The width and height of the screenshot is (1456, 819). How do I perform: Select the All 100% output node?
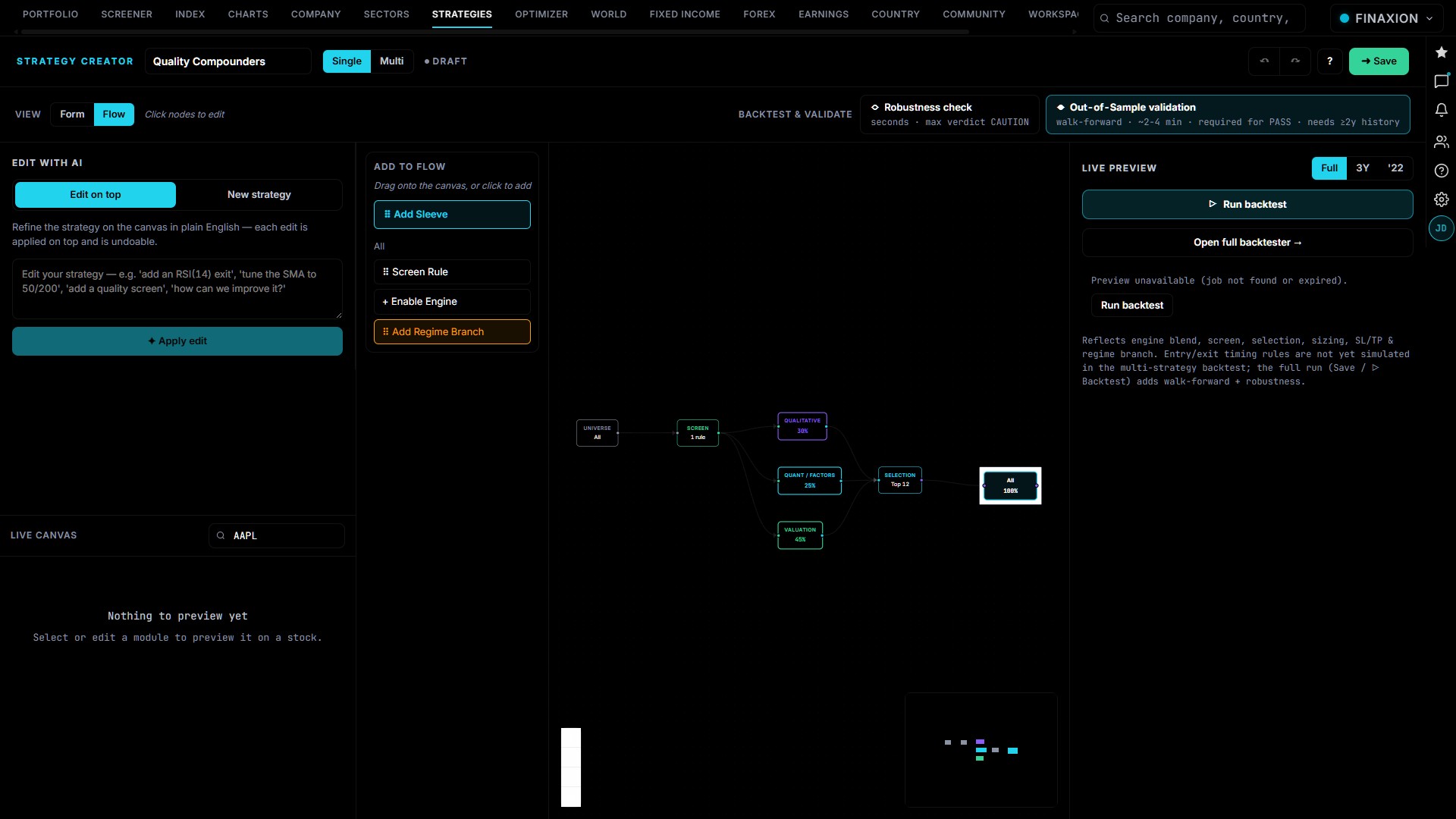(1010, 486)
